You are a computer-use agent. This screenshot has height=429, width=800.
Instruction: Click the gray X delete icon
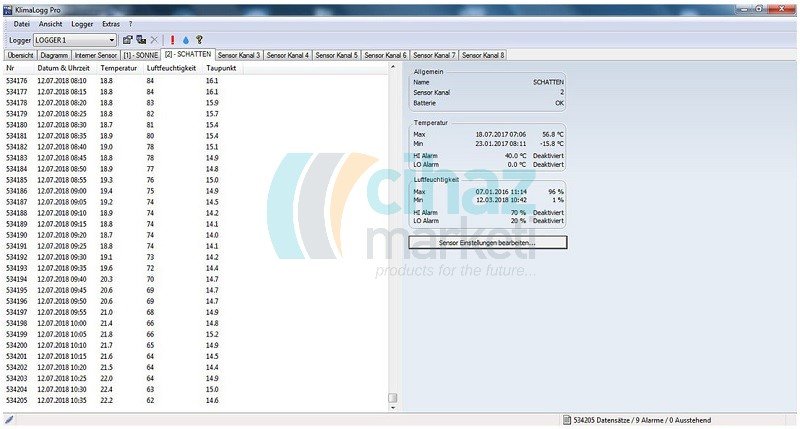(x=155, y=40)
